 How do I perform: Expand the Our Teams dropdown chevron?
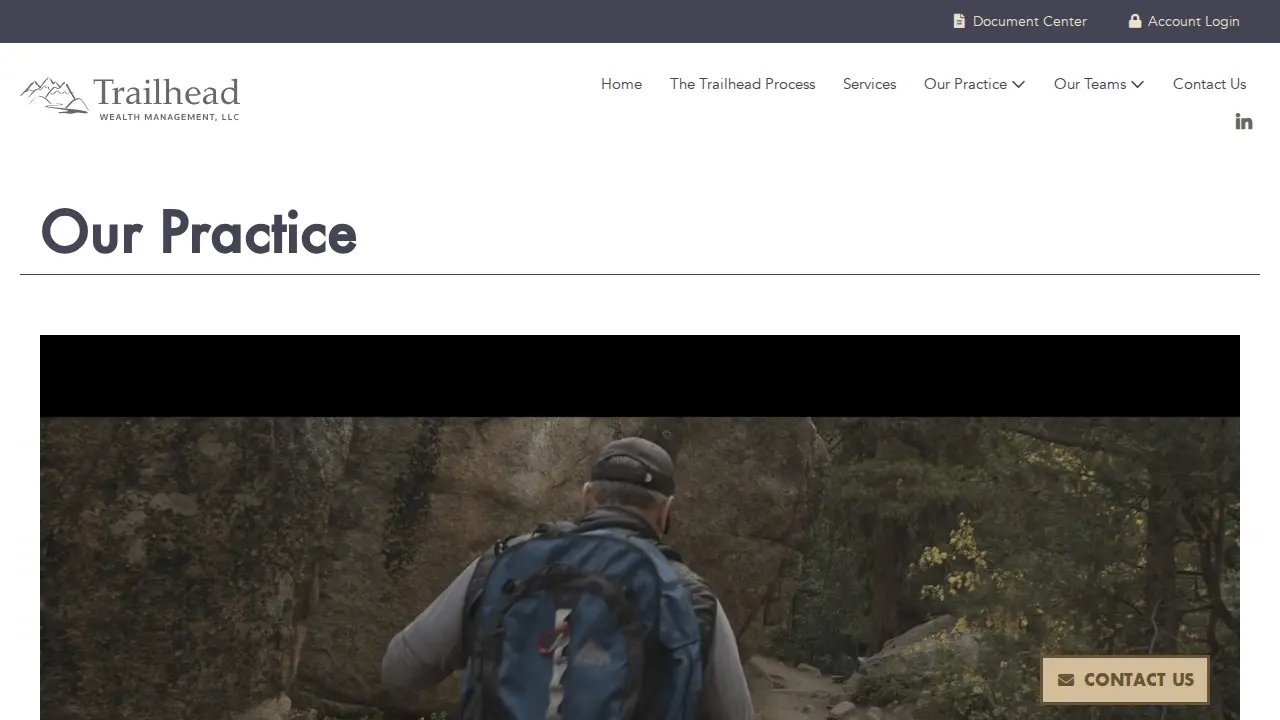click(x=1137, y=84)
